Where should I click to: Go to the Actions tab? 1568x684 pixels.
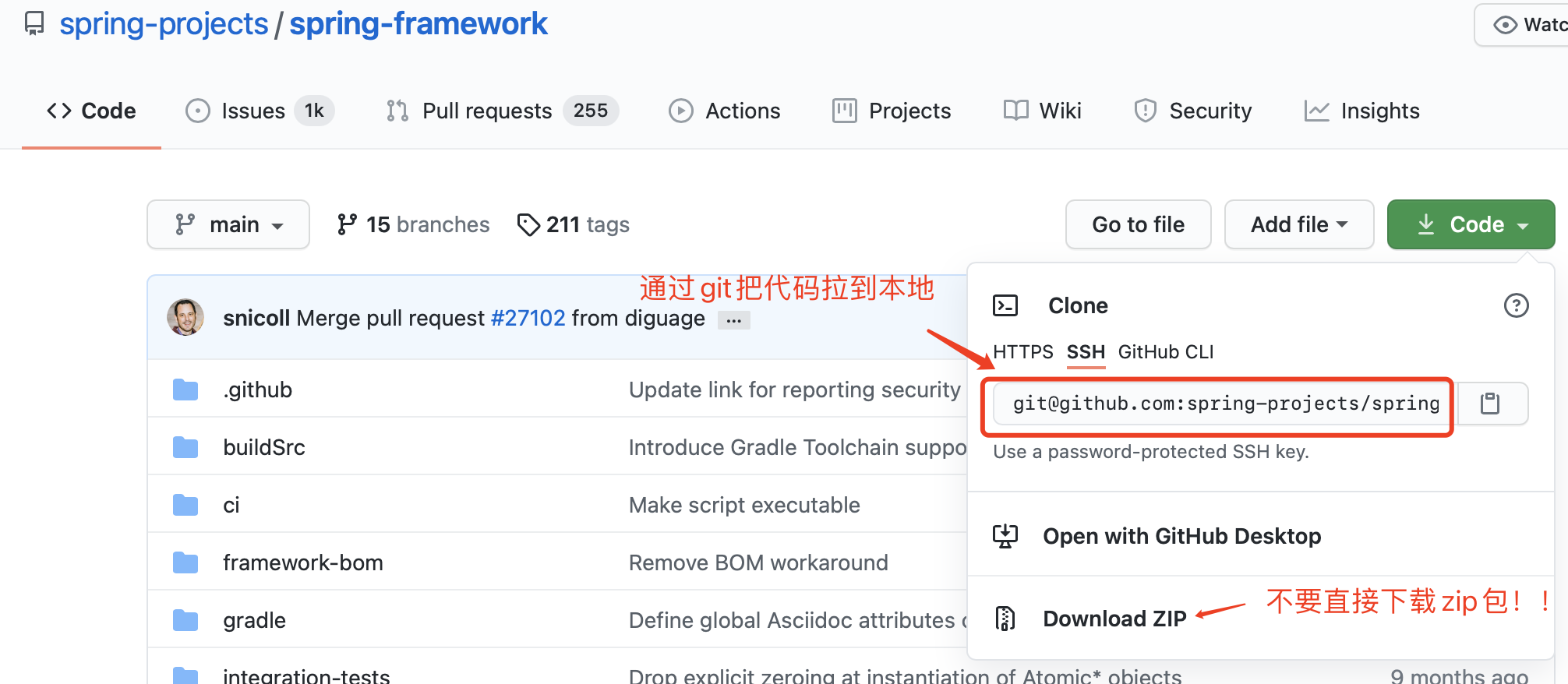click(x=724, y=111)
